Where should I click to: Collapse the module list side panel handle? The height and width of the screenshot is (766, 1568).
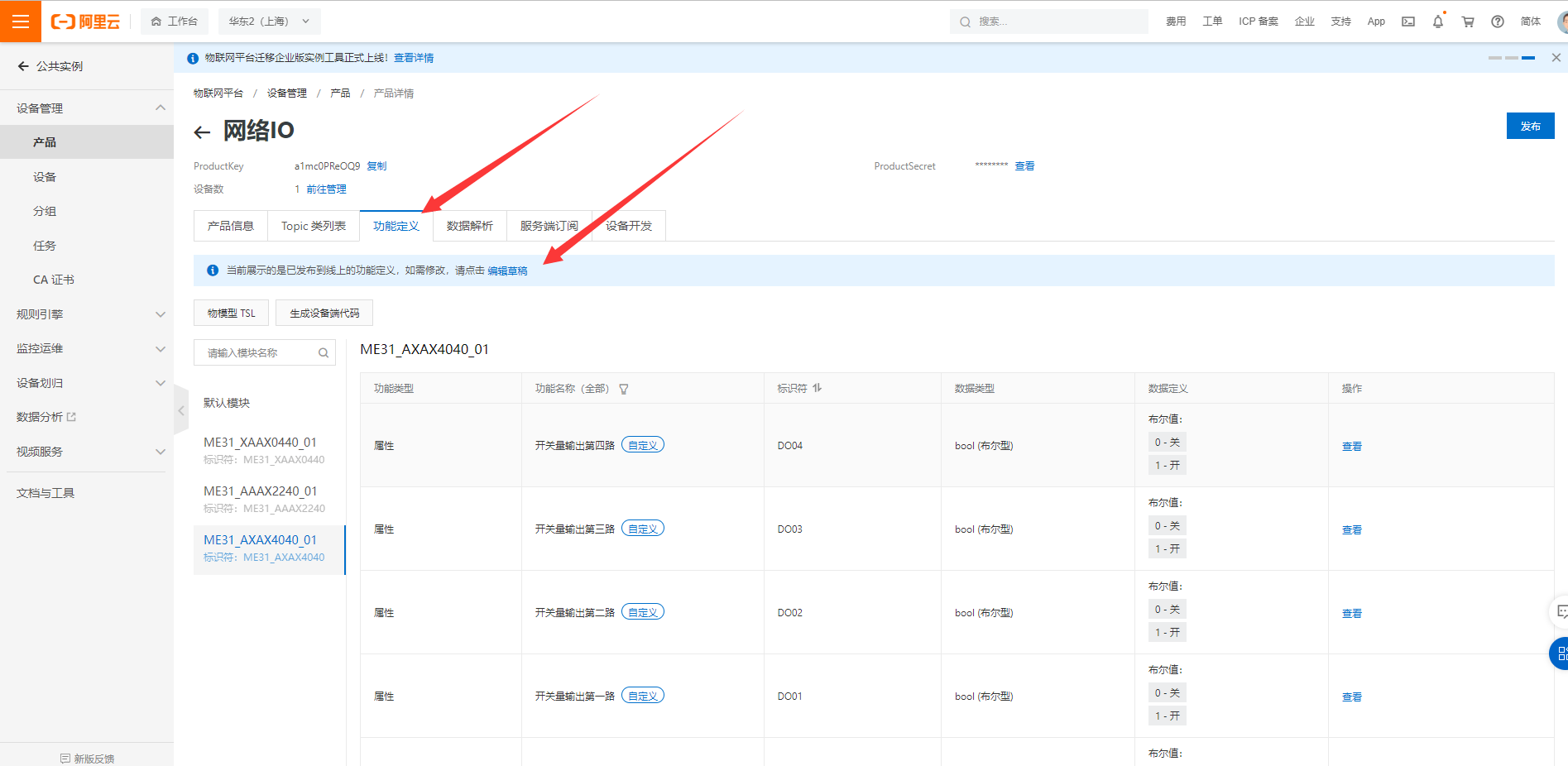click(x=181, y=410)
